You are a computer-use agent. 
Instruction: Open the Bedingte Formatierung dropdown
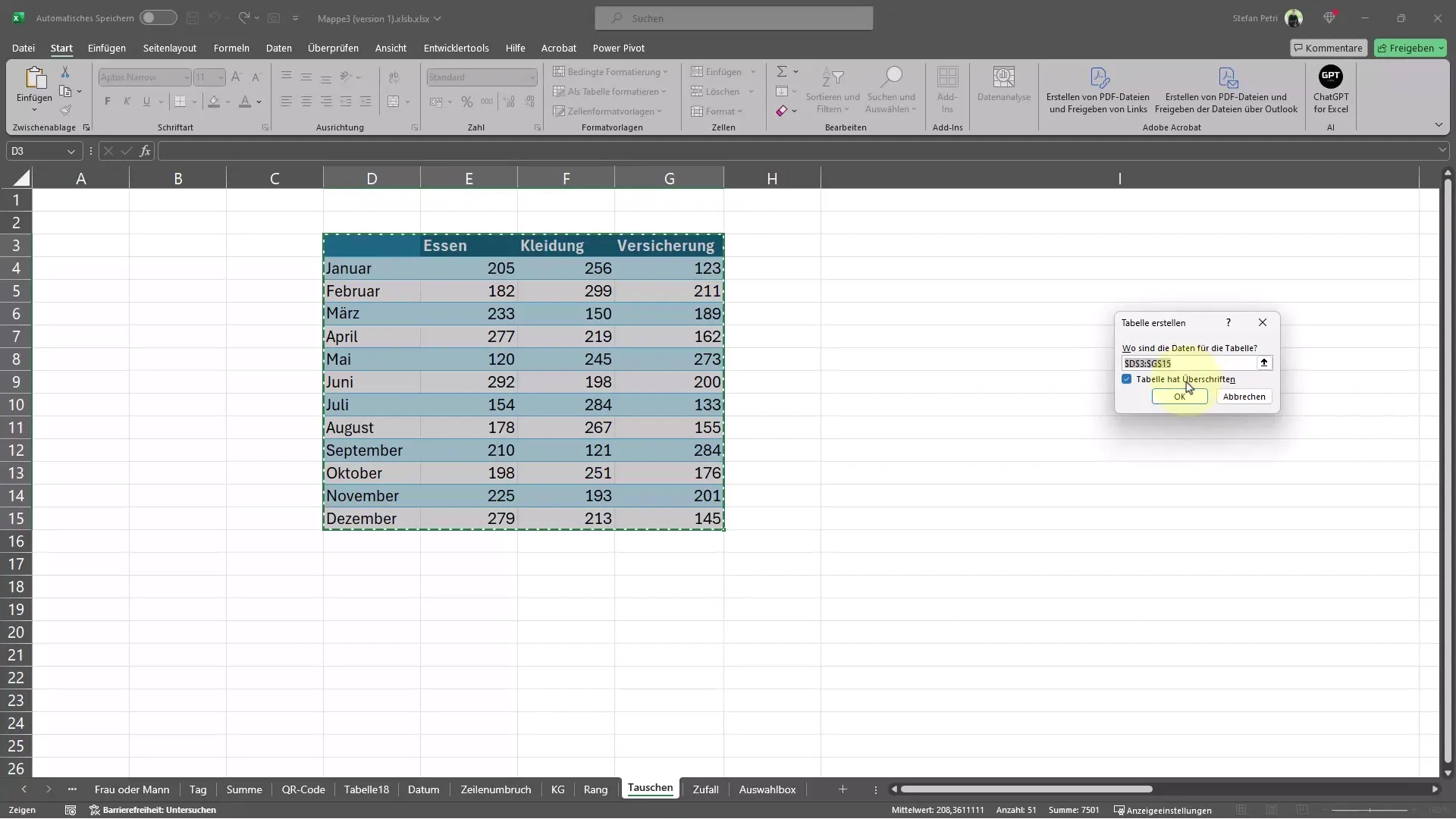[x=610, y=72]
